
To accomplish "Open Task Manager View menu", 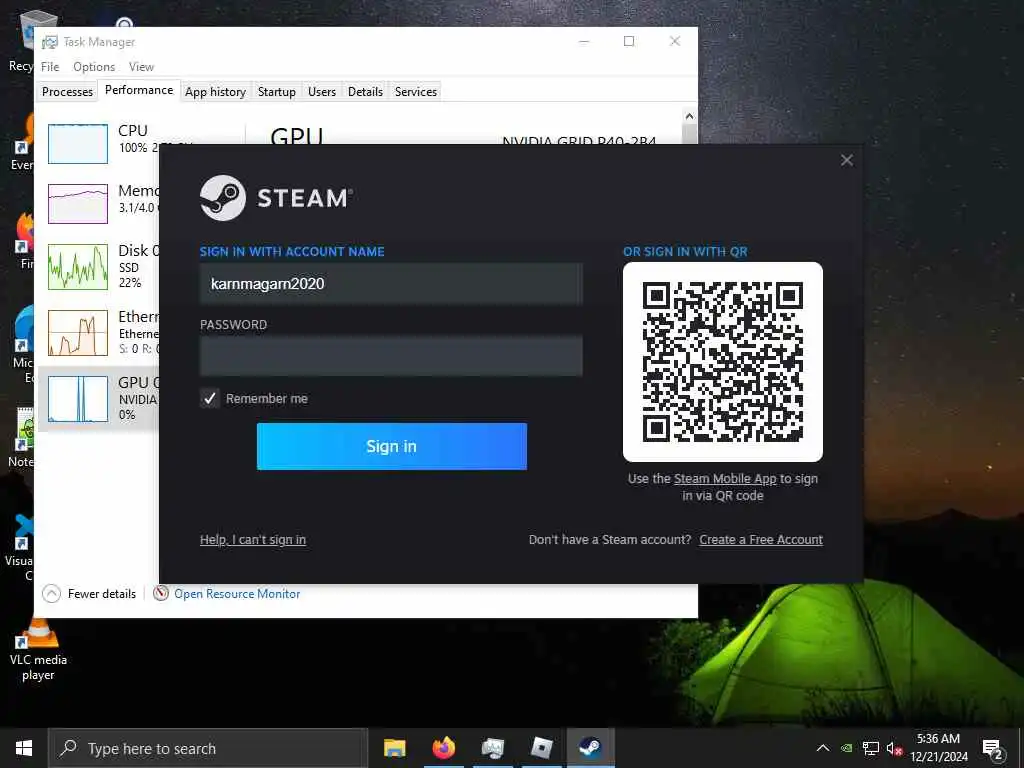I will coord(141,67).
